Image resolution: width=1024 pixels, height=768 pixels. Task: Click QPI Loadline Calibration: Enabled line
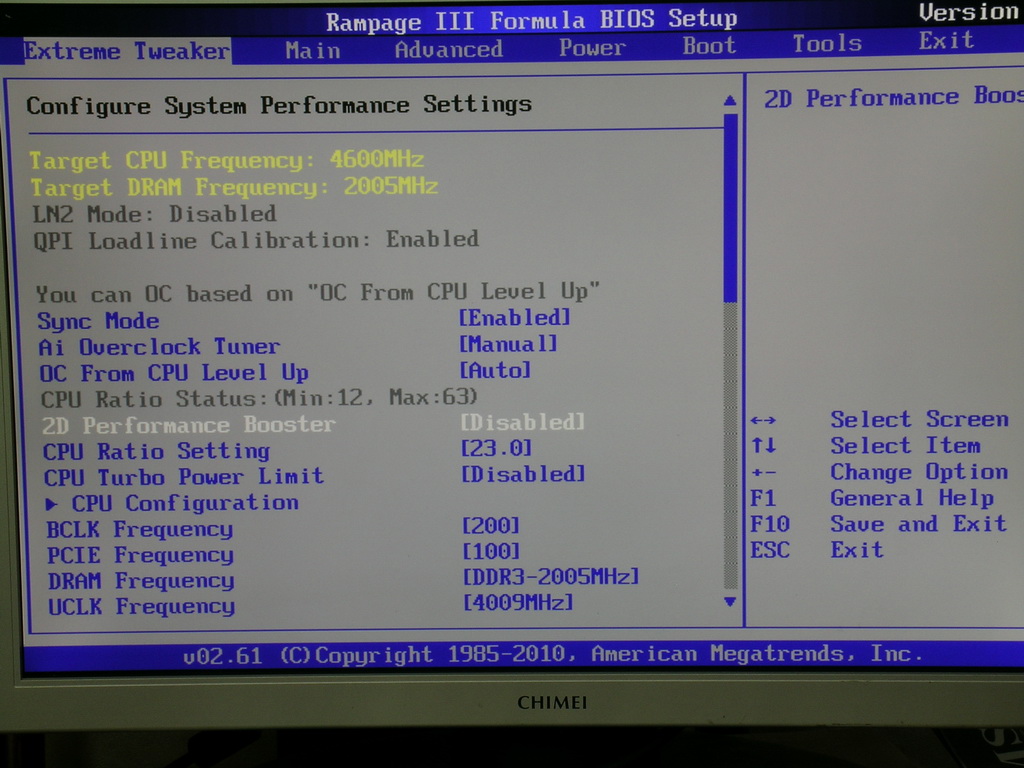click(256, 240)
